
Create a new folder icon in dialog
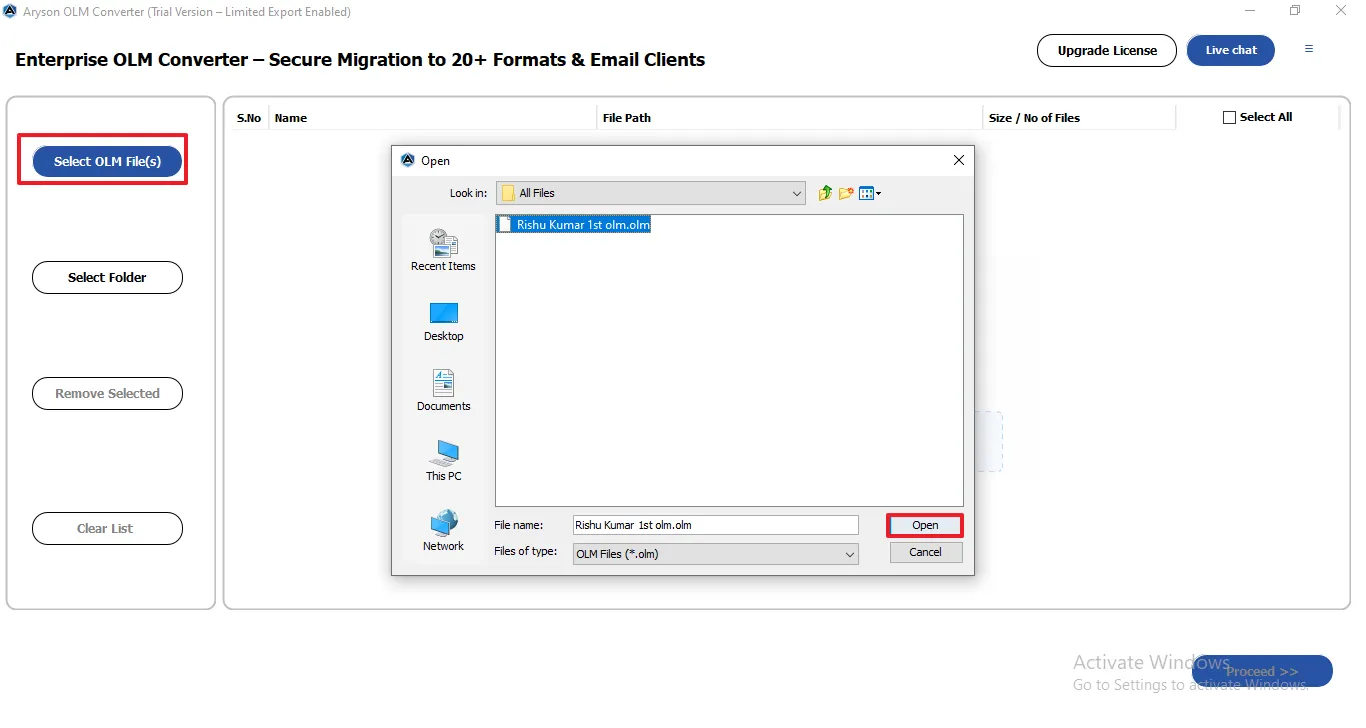click(x=846, y=193)
